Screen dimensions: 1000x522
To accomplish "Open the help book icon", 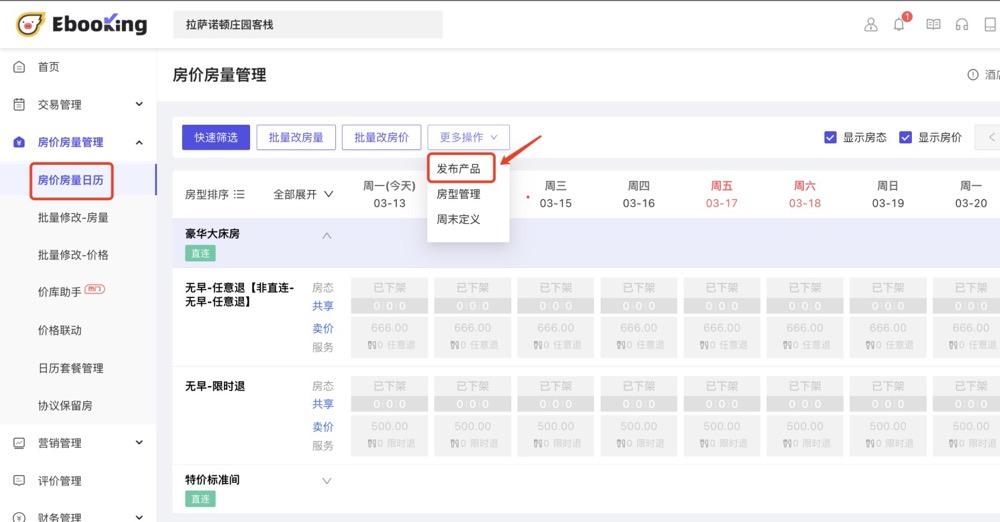I will [x=933, y=25].
